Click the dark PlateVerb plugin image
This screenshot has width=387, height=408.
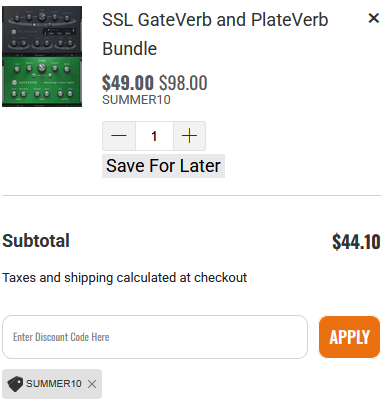point(42,31)
